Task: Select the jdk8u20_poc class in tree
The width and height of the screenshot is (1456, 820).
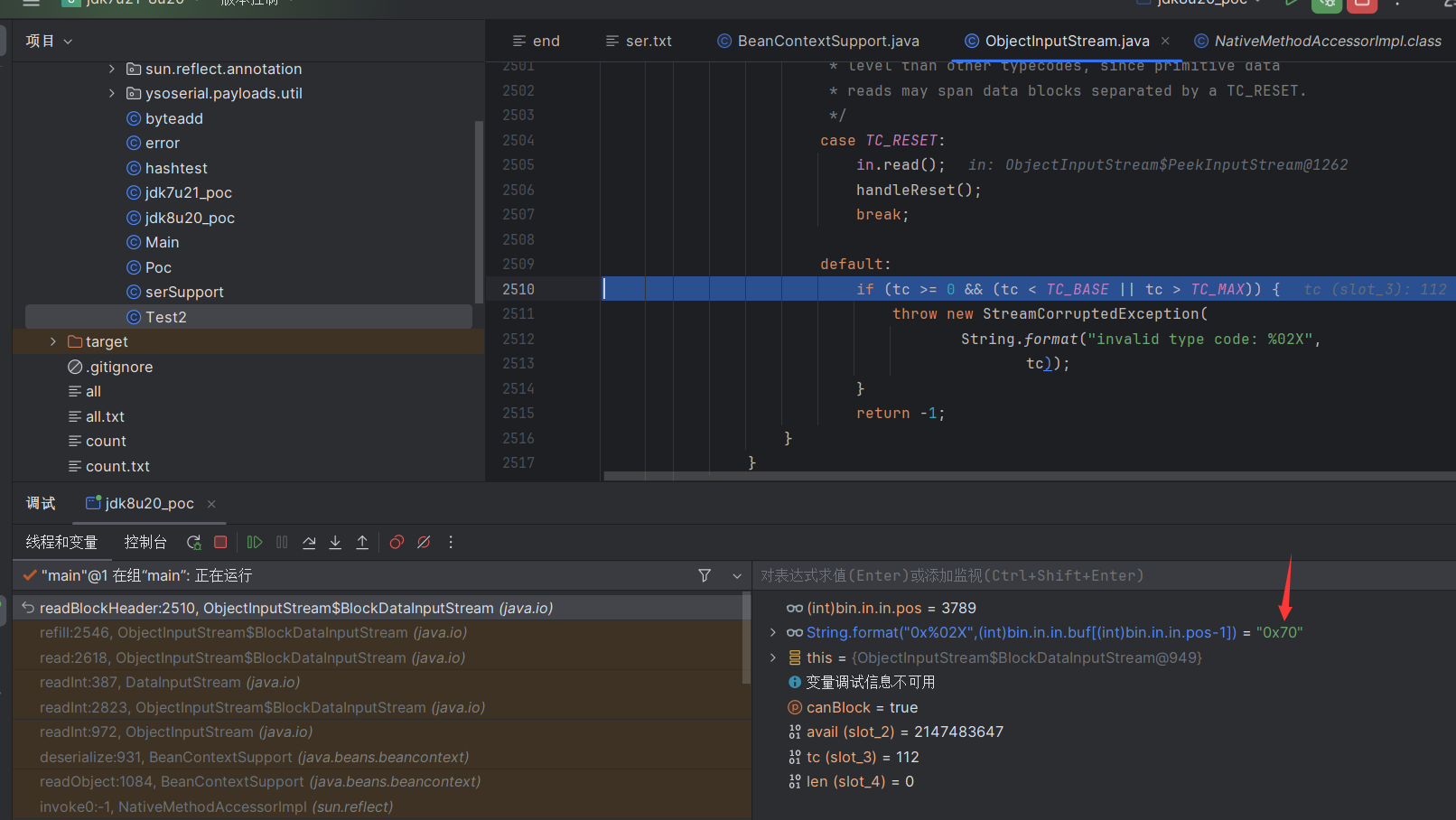Action: (190, 218)
